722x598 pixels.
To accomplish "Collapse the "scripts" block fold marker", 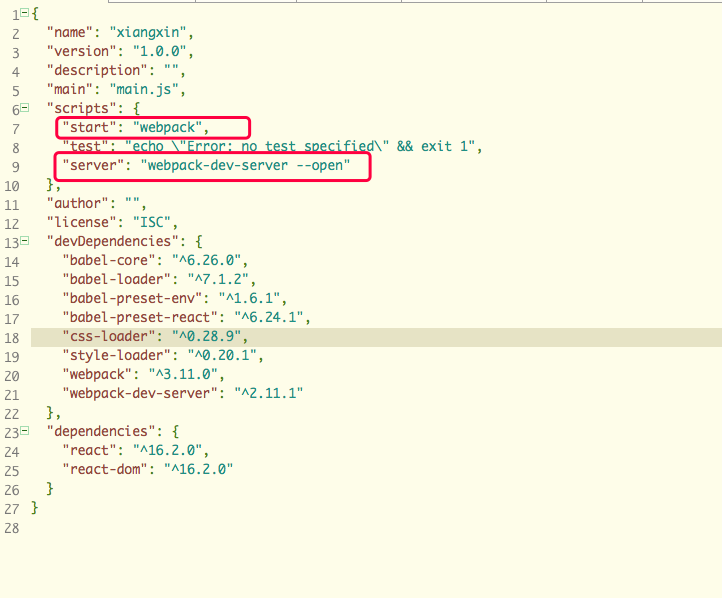I will [x=24, y=108].
